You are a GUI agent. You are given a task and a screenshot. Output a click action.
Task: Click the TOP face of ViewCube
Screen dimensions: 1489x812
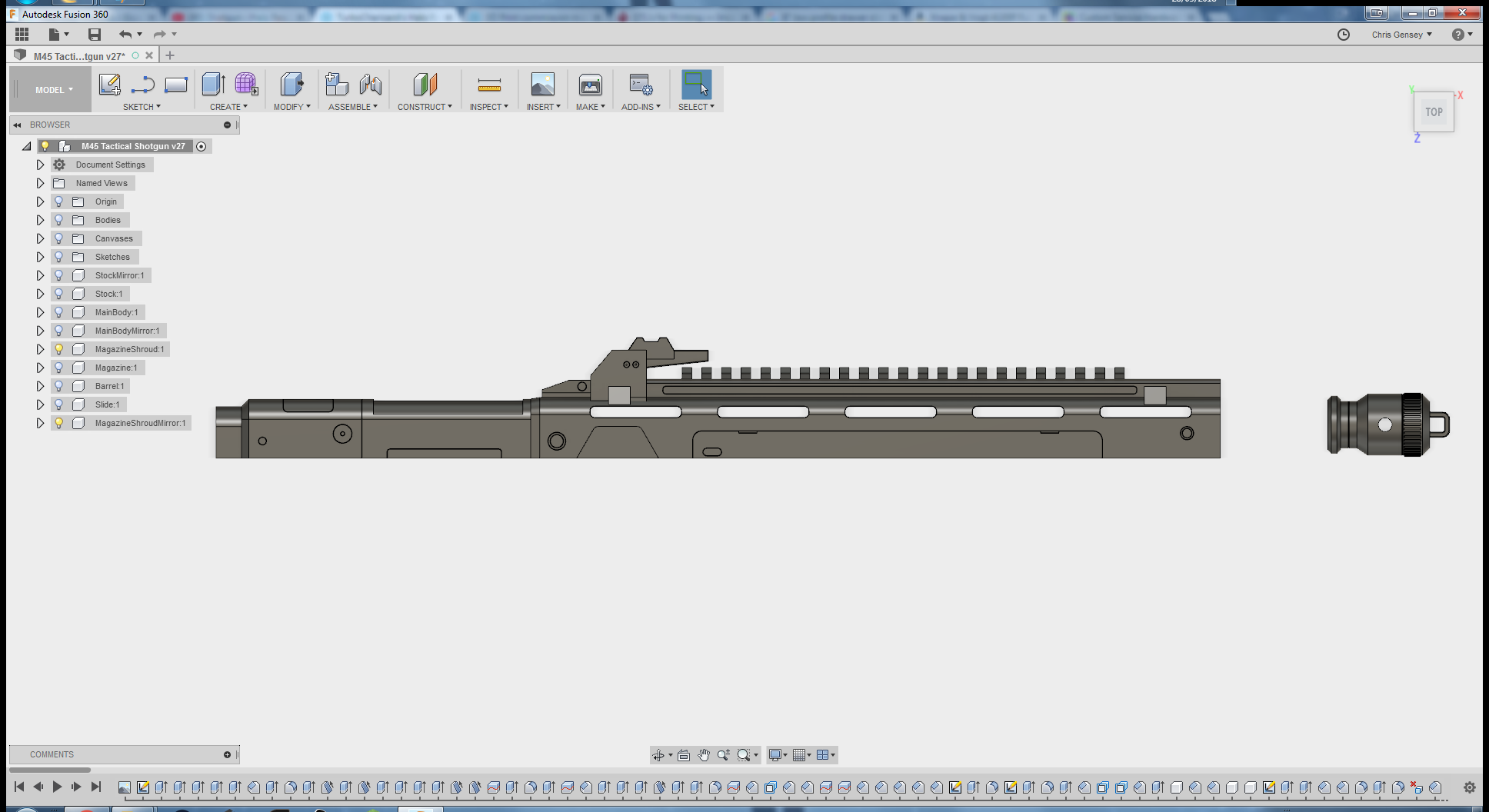pos(1434,112)
